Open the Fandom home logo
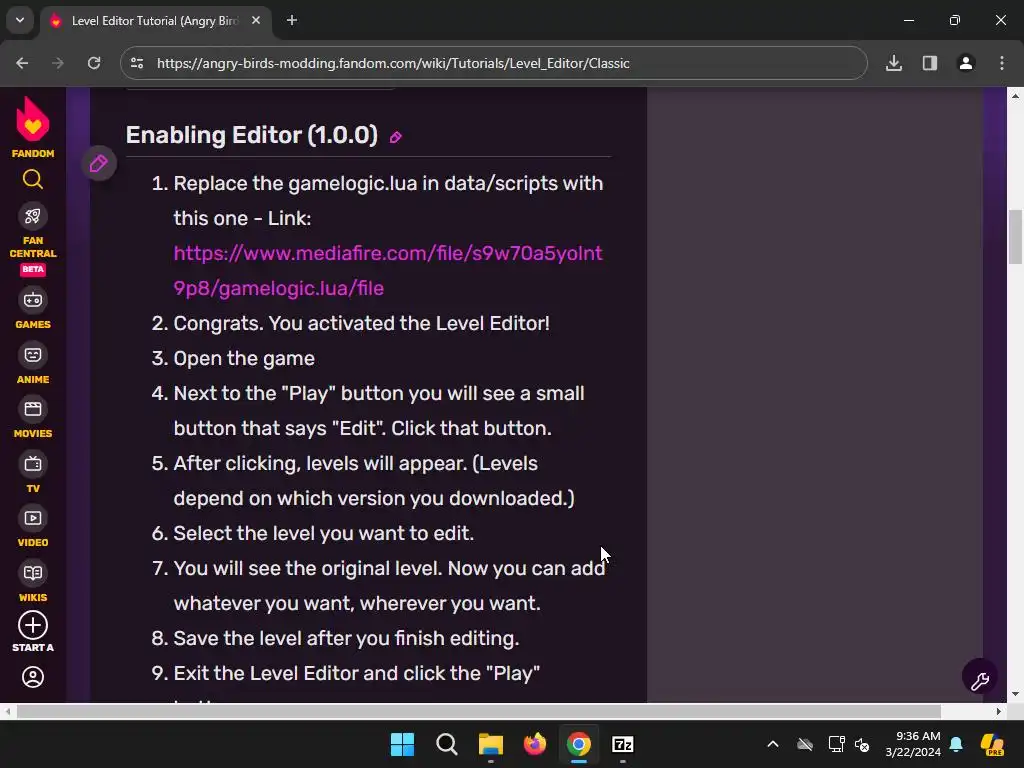Image resolution: width=1024 pixels, height=768 pixels. 33,127
